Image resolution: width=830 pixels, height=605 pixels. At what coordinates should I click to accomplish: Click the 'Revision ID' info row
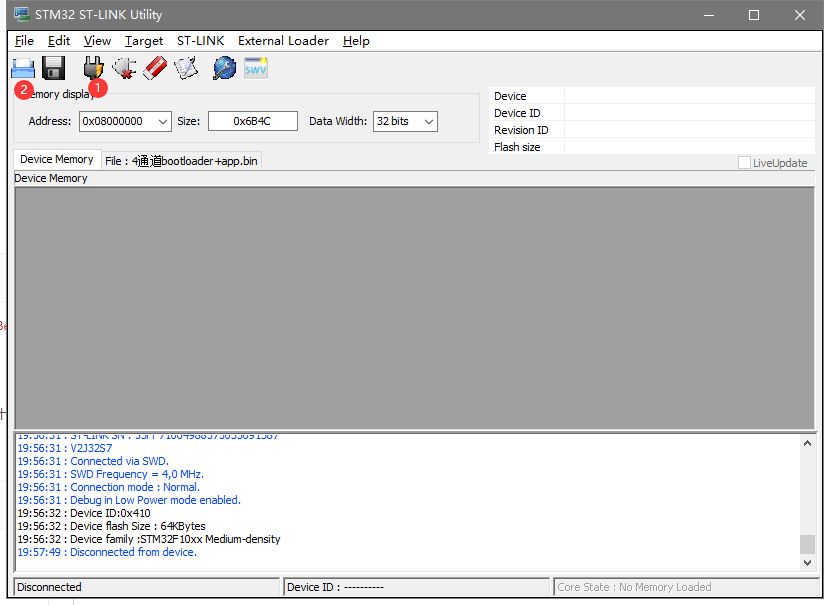(652, 130)
